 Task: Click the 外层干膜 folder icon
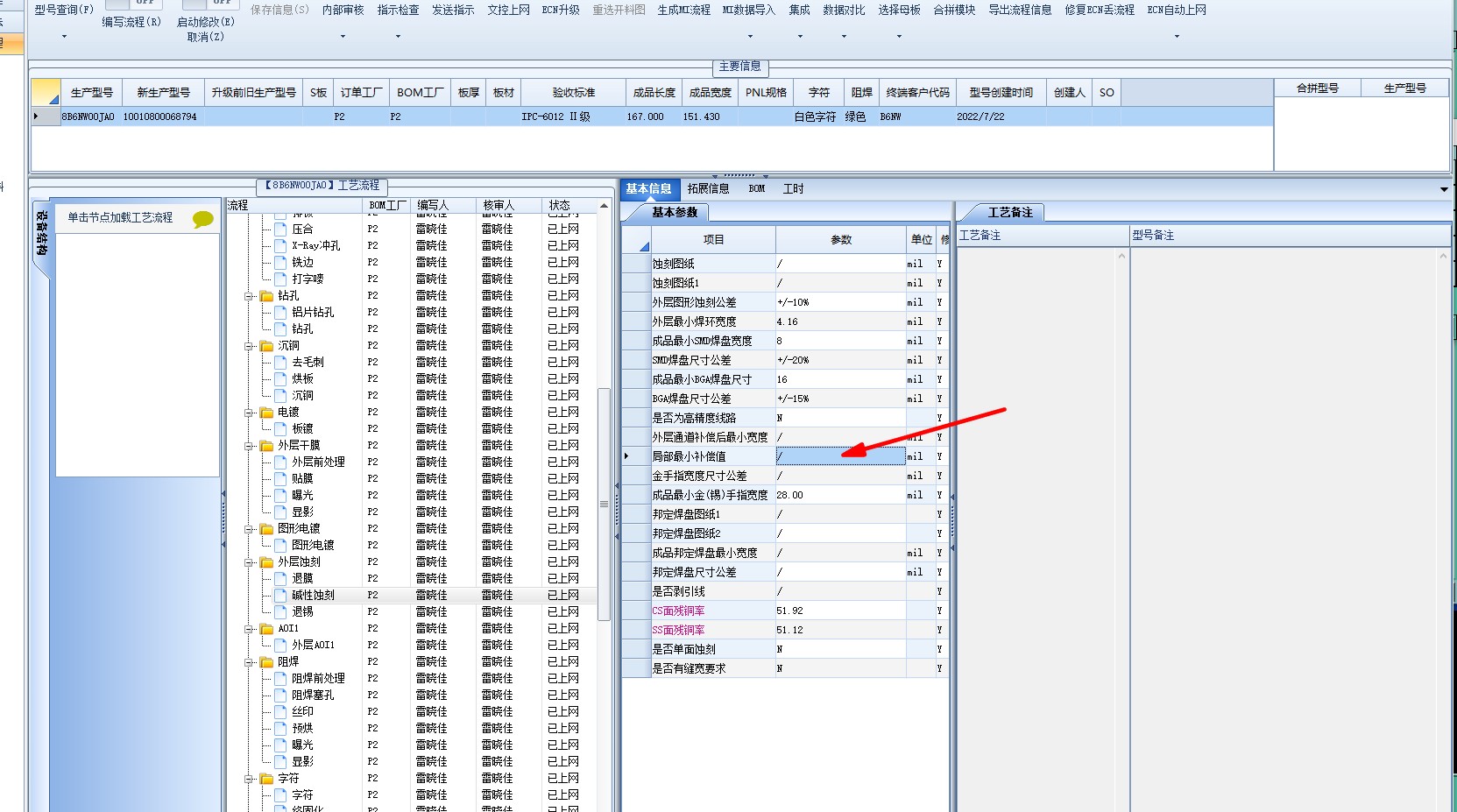click(266, 446)
